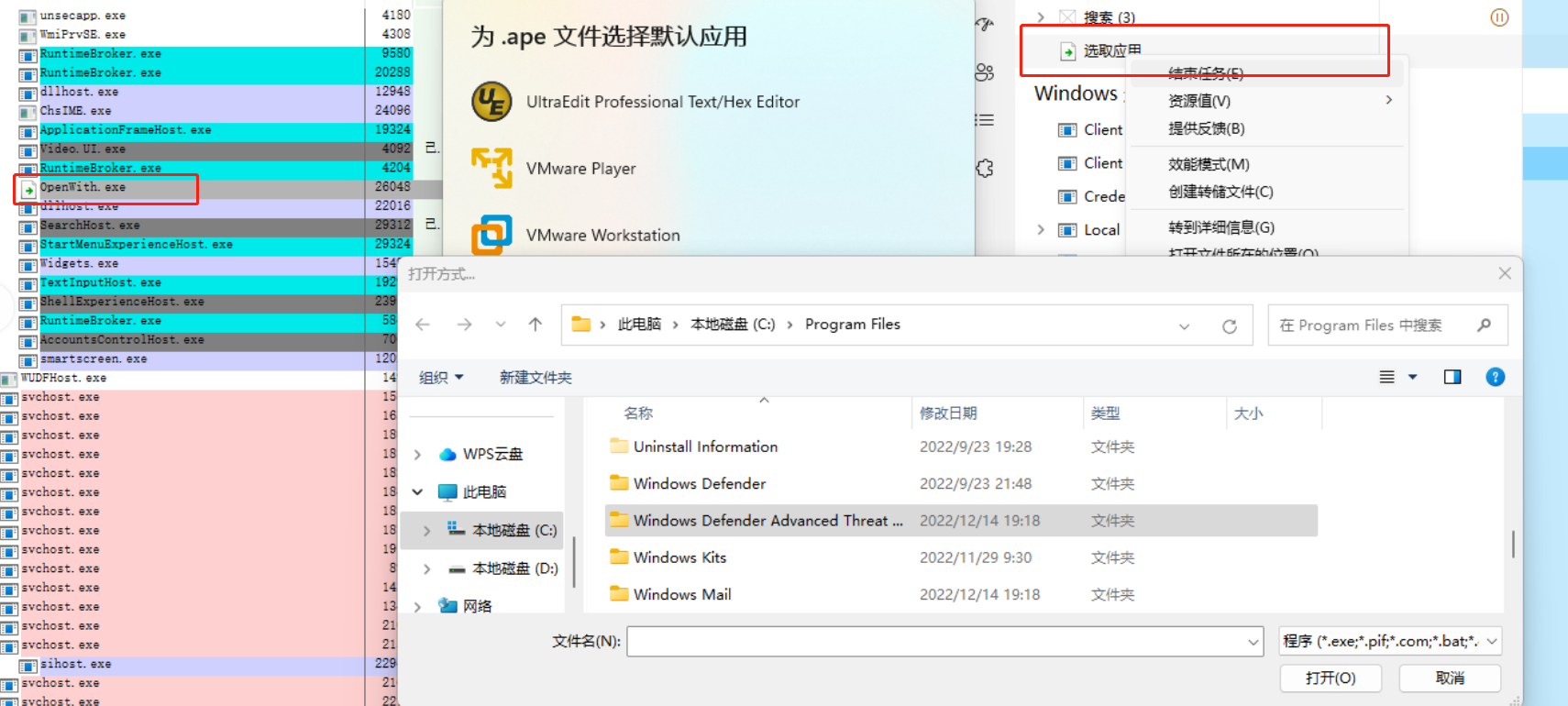Expand the address bar history dropdown
Screen dimensions: 1568x706
(1184, 325)
